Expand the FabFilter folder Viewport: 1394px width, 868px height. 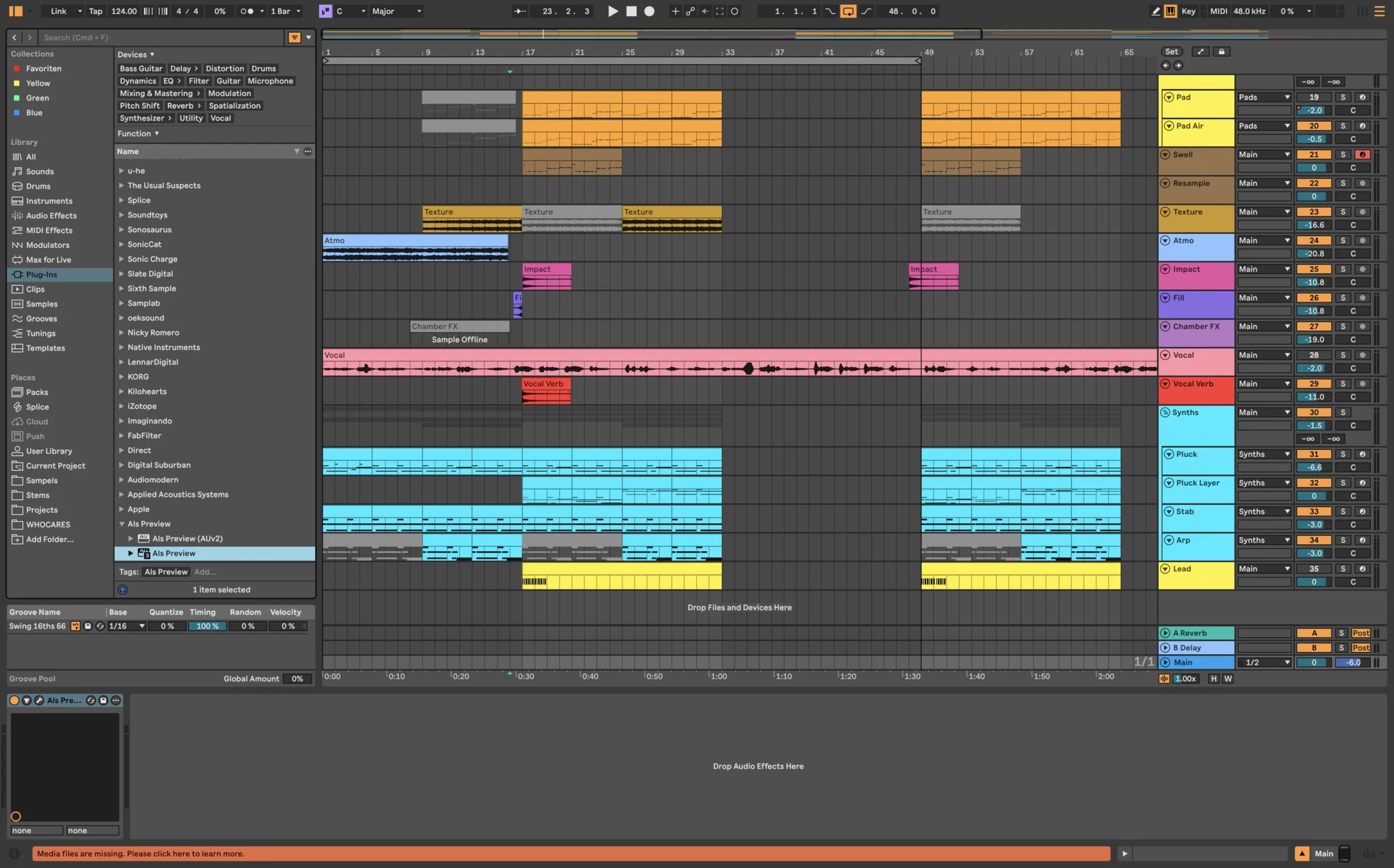click(x=121, y=435)
